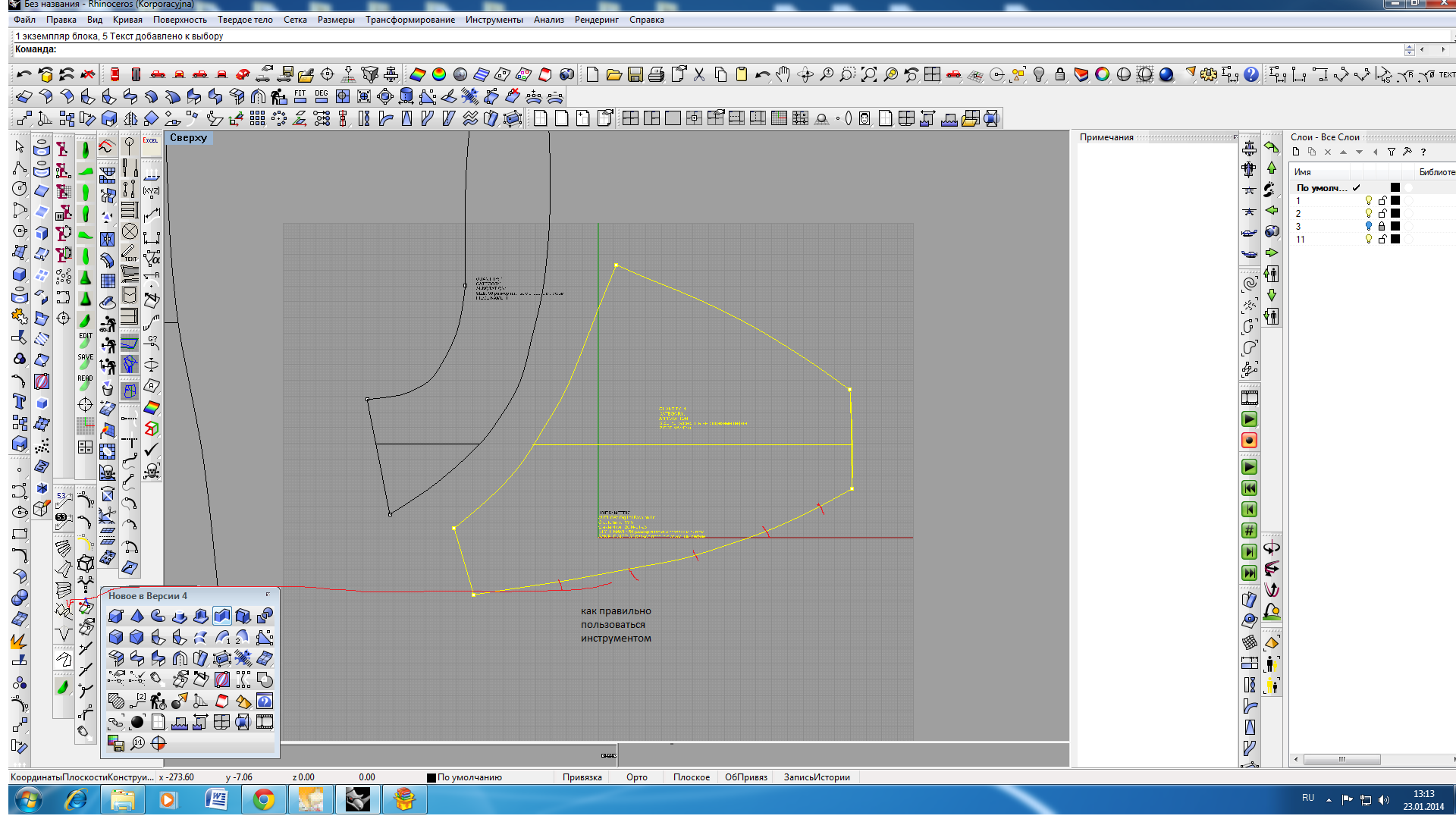Screen dimensions: 1456x819
Task: Open the Сверху viewport title menu
Action: point(188,138)
